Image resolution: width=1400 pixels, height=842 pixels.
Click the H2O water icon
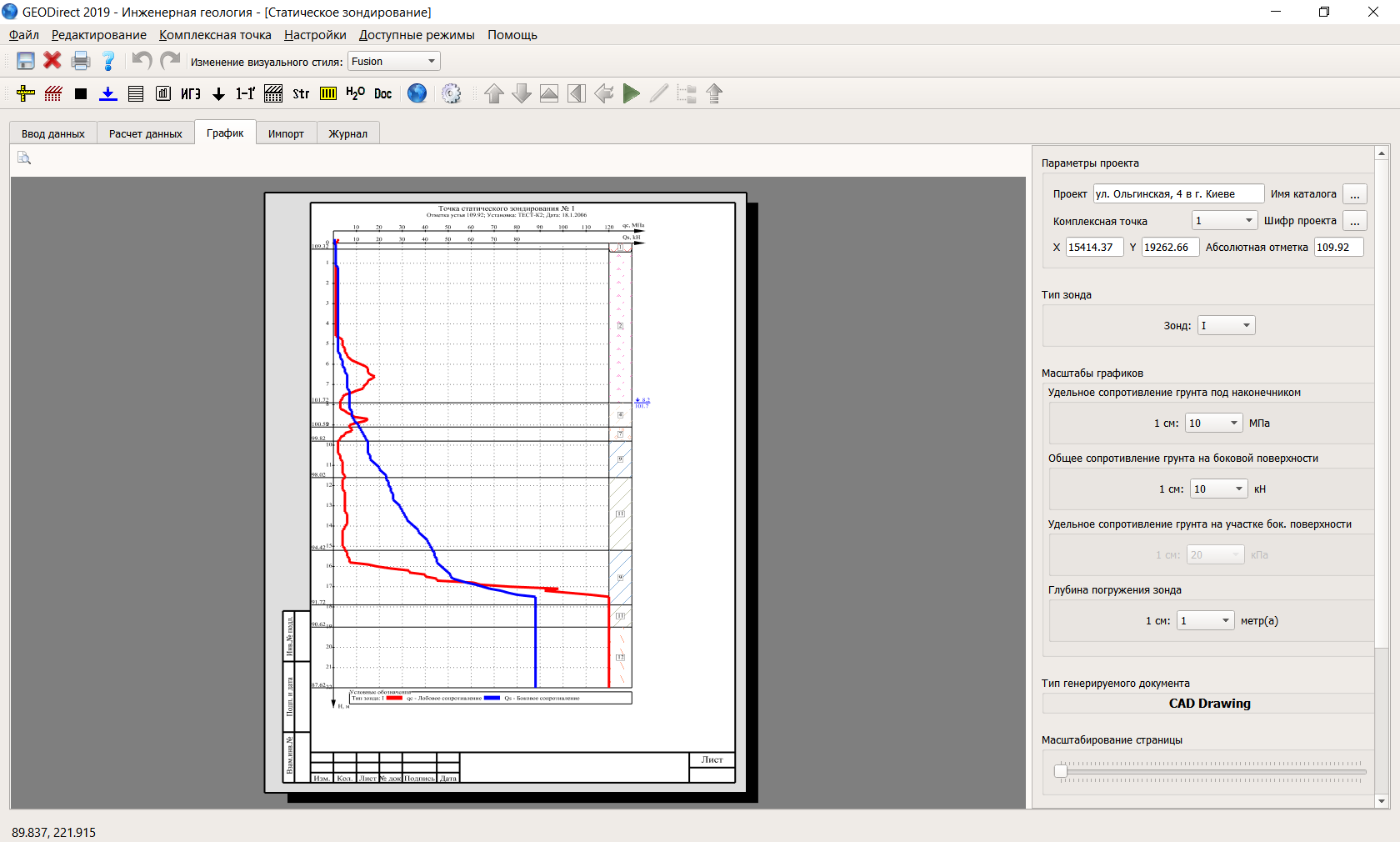pos(356,93)
